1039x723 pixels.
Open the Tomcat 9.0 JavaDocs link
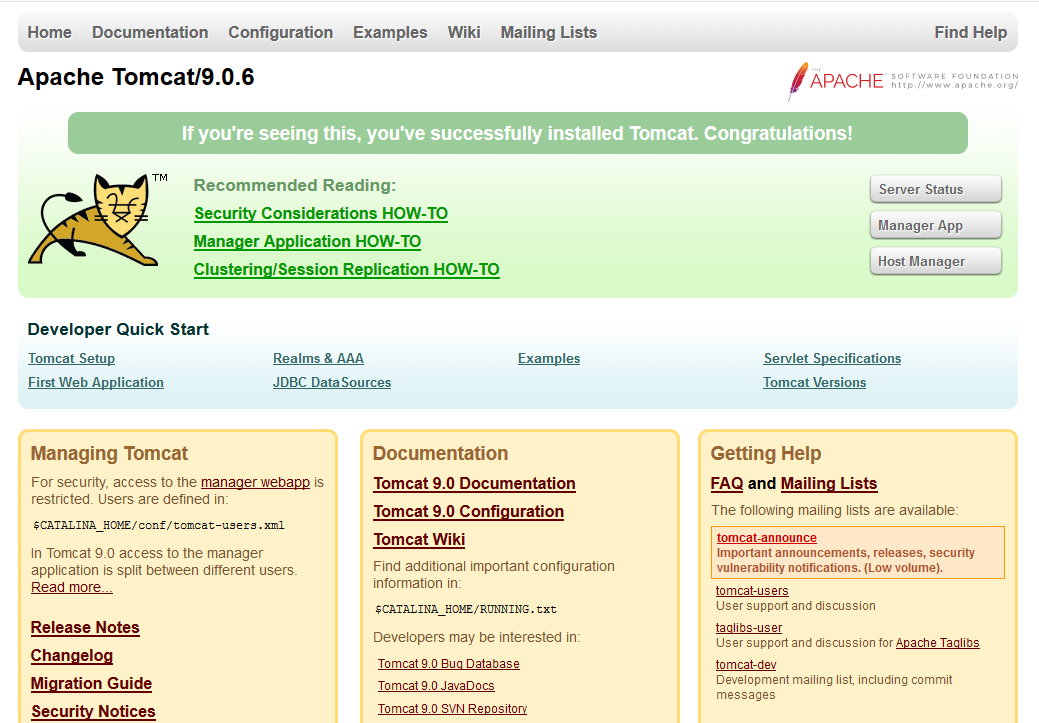tap(436, 686)
